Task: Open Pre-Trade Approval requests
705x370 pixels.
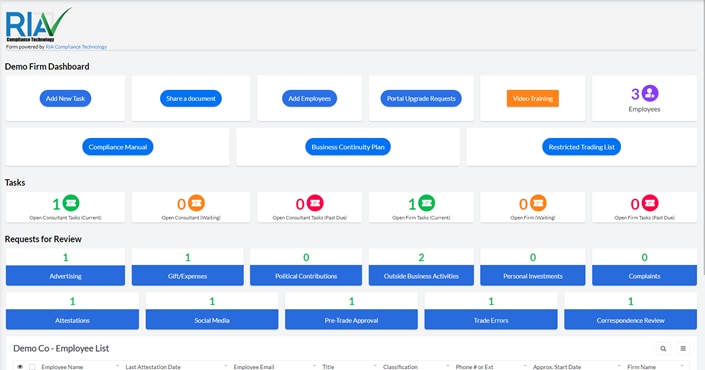Action: click(351, 320)
